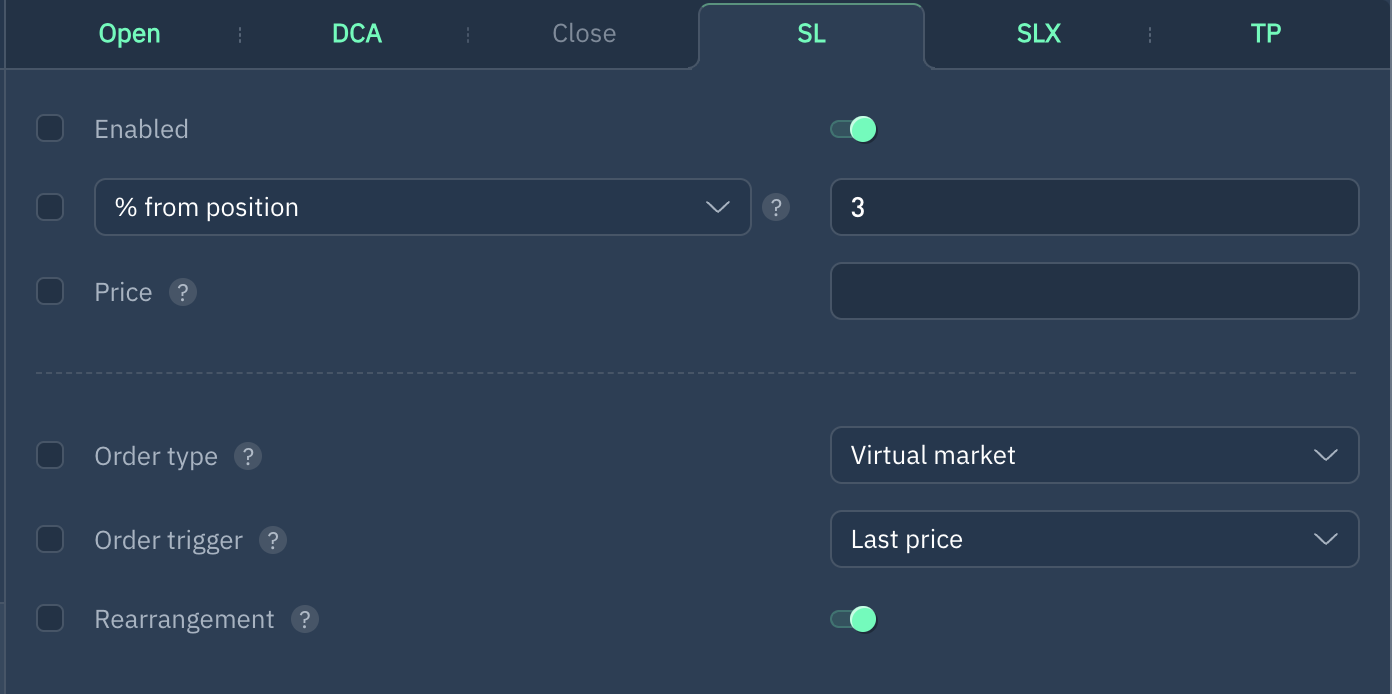
Task: Check the box beside Rearrangement
Action: coord(50,619)
